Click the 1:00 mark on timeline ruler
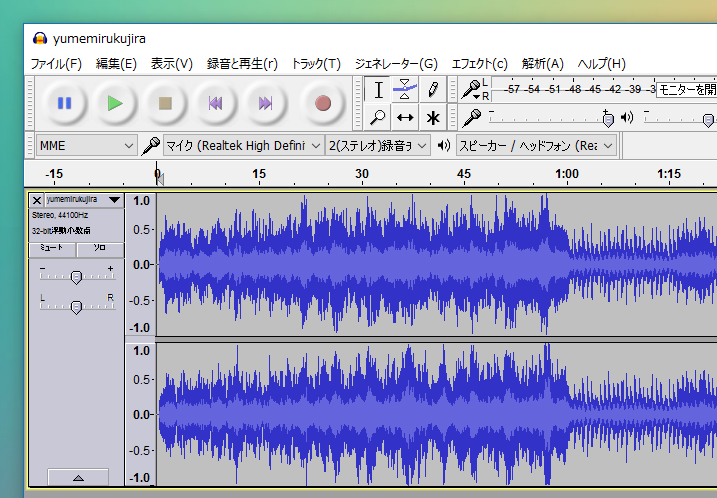717x498 pixels. coord(567,174)
